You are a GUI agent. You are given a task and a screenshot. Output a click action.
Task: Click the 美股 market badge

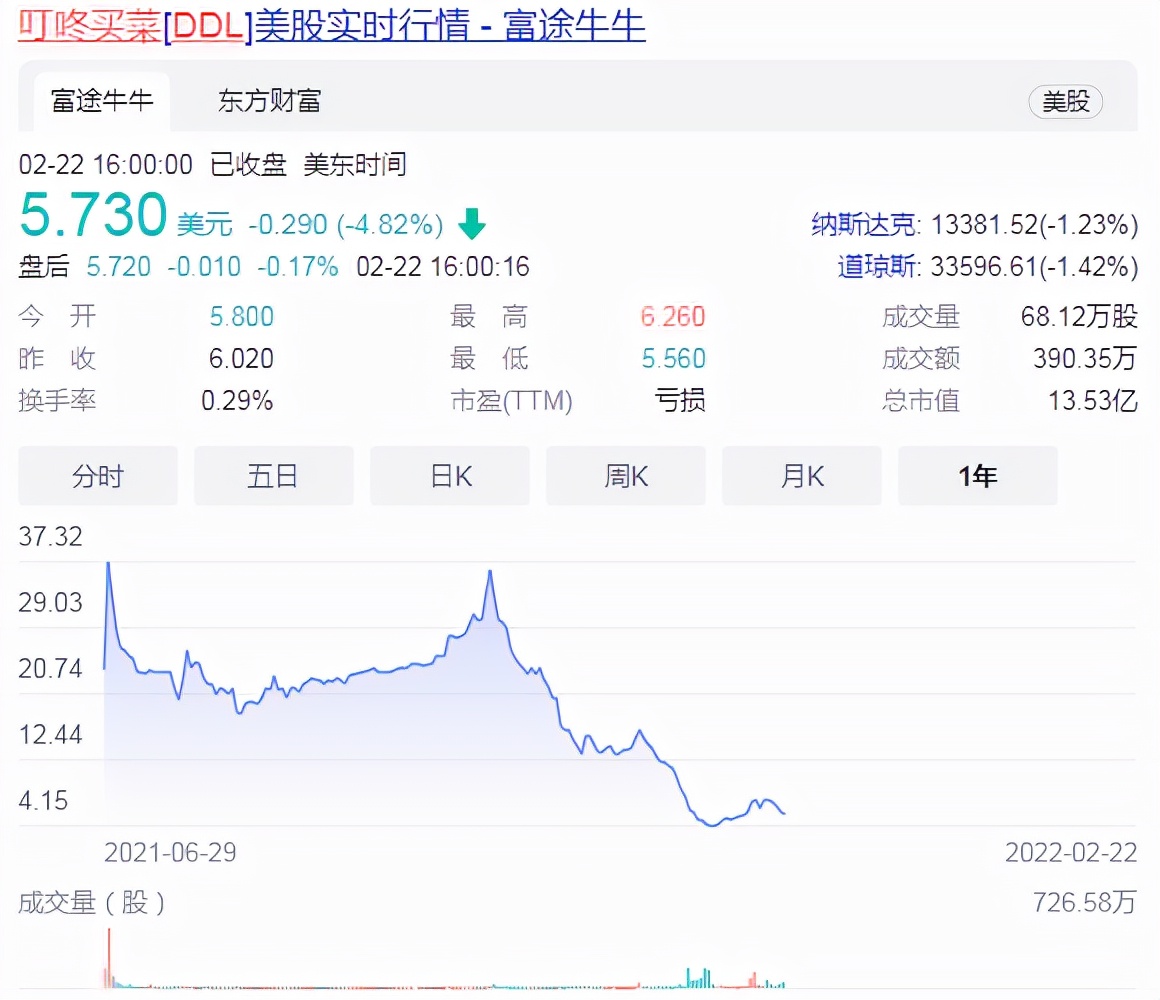click(1066, 101)
